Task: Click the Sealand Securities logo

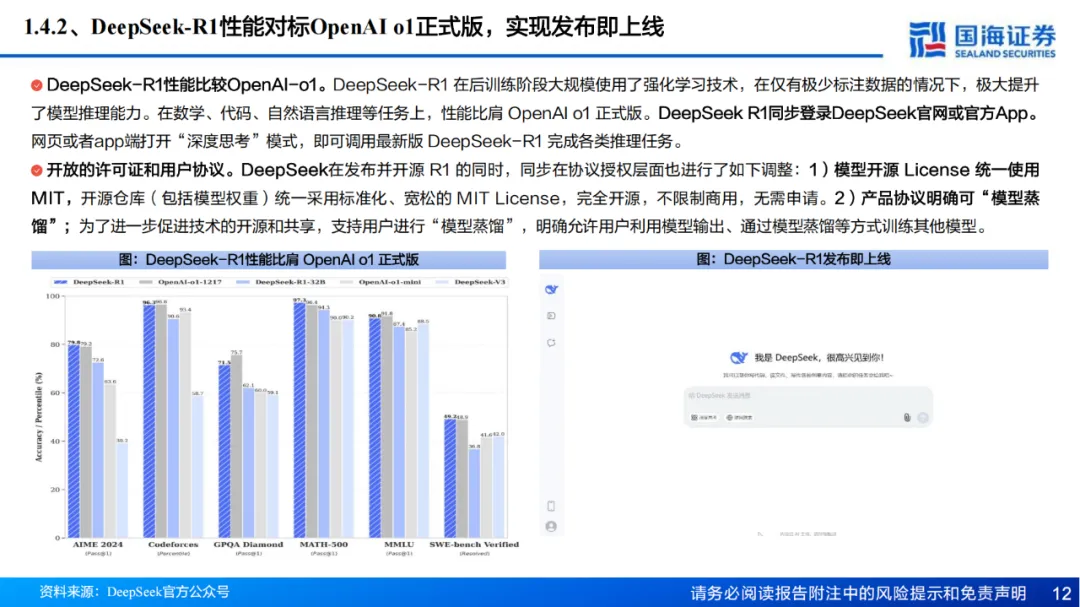Action: tap(982, 40)
